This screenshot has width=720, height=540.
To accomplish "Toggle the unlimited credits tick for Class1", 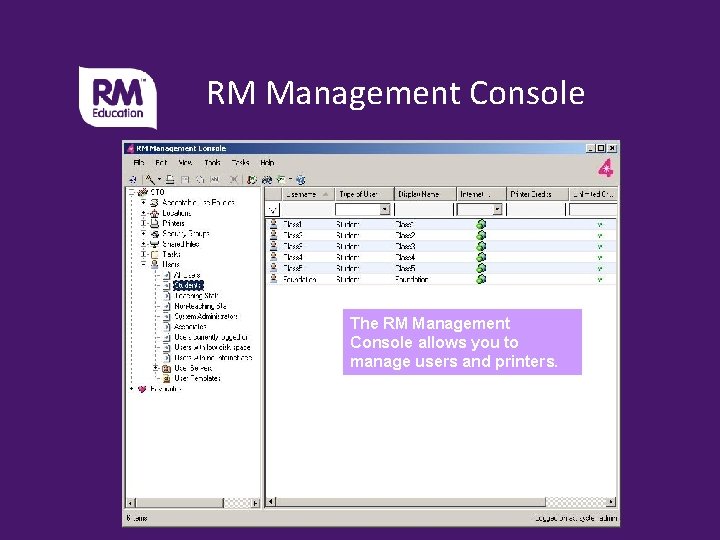I will [600, 225].
